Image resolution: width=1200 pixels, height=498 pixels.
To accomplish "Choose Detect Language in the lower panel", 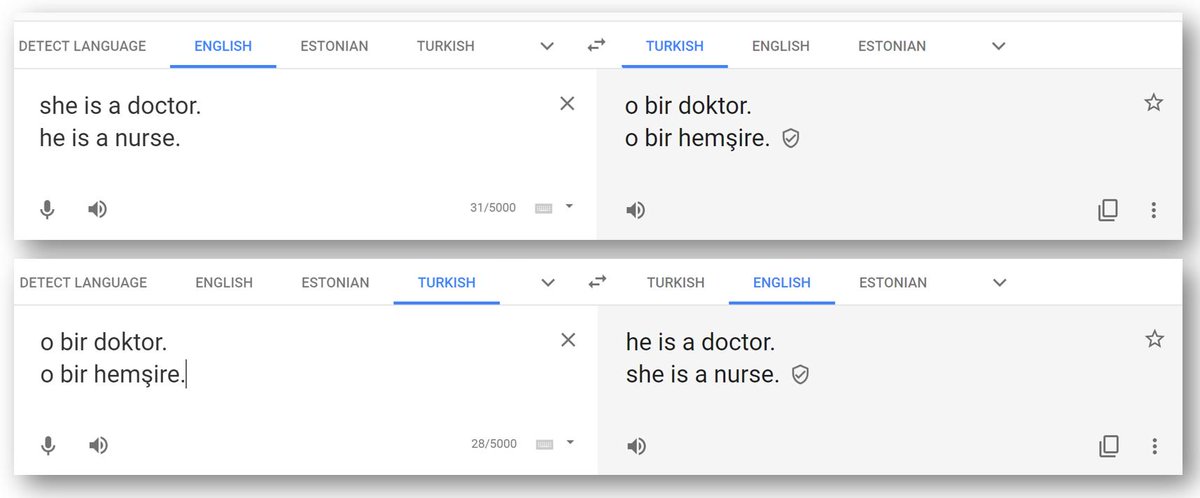I will coord(83,283).
